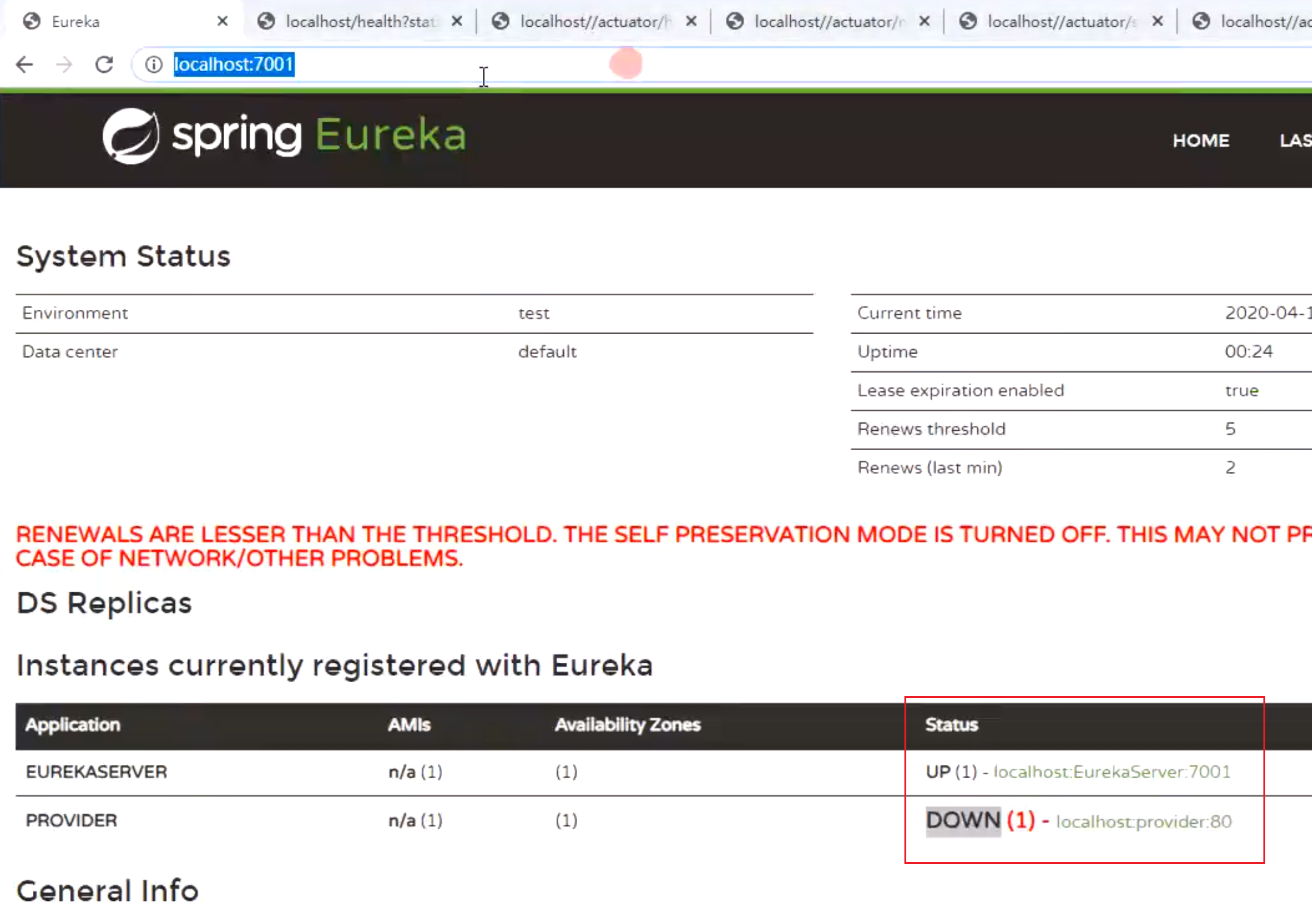The width and height of the screenshot is (1312, 924).
Task: Go back with the browser back arrow
Action: click(x=24, y=64)
